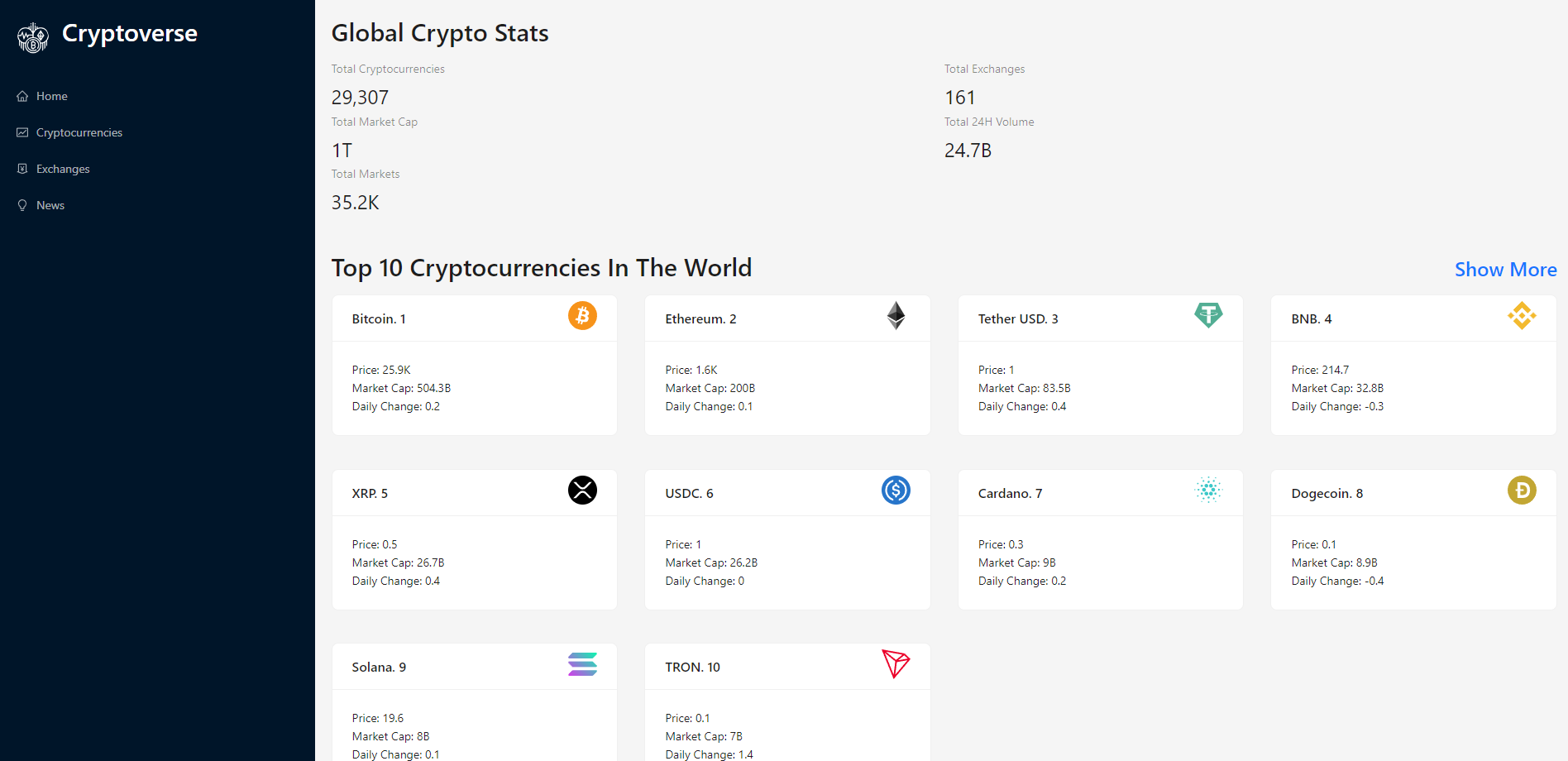This screenshot has width=1568, height=761.
Task: Open the Cryptocurrencies section
Action: [79, 132]
